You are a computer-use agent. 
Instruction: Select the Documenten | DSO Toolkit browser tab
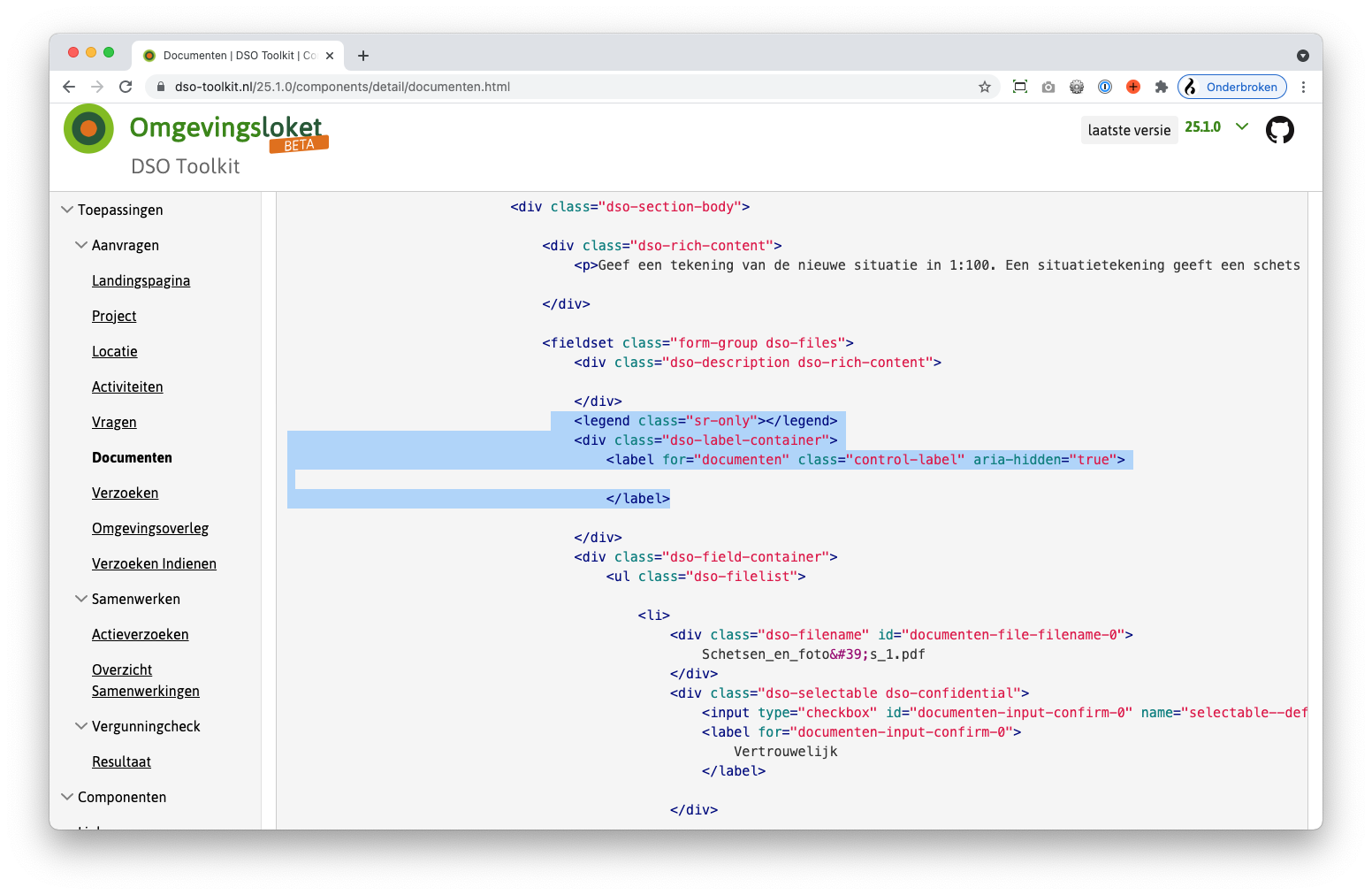pyautogui.click(x=237, y=56)
